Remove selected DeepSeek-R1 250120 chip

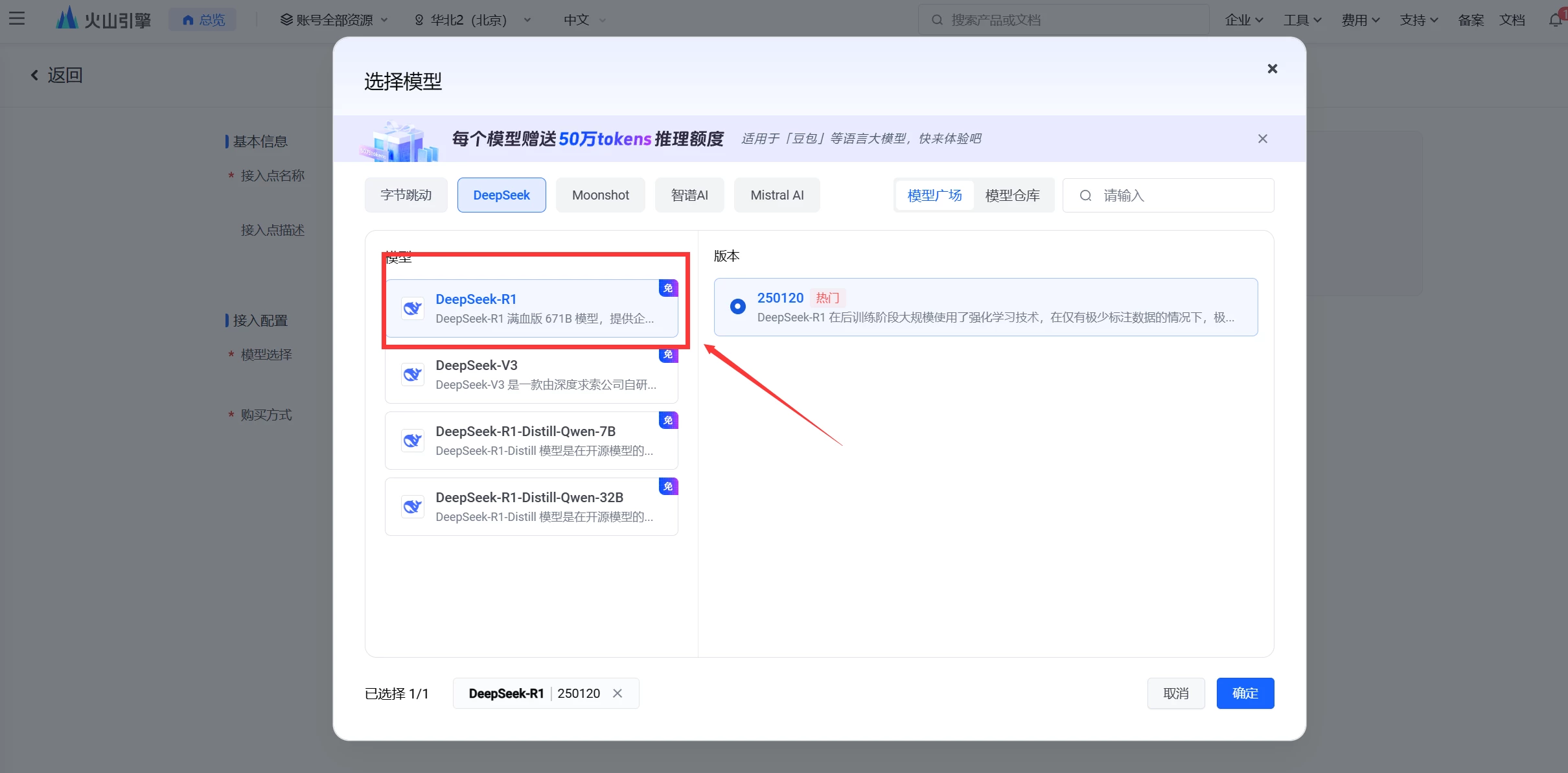[x=617, y=693]
